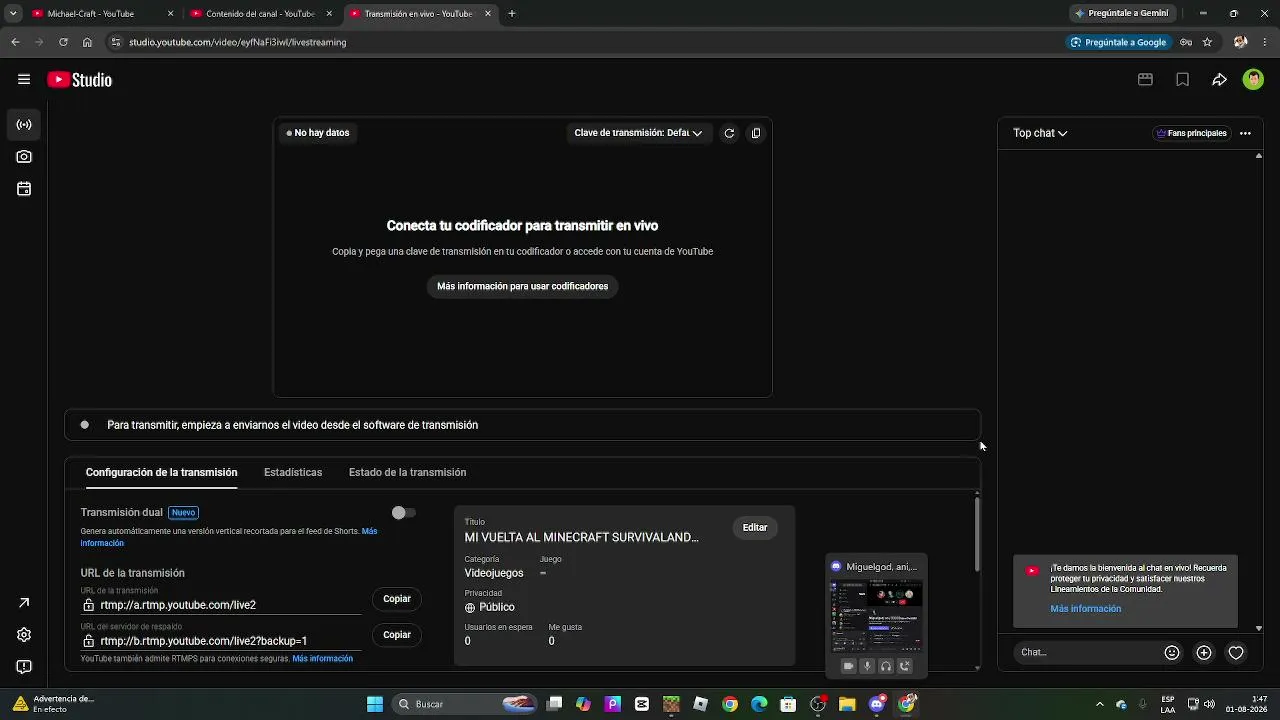Screen dimensions: 1280x720
Task: Open the Chrome three-dot menu
Action: (1267, 42)
